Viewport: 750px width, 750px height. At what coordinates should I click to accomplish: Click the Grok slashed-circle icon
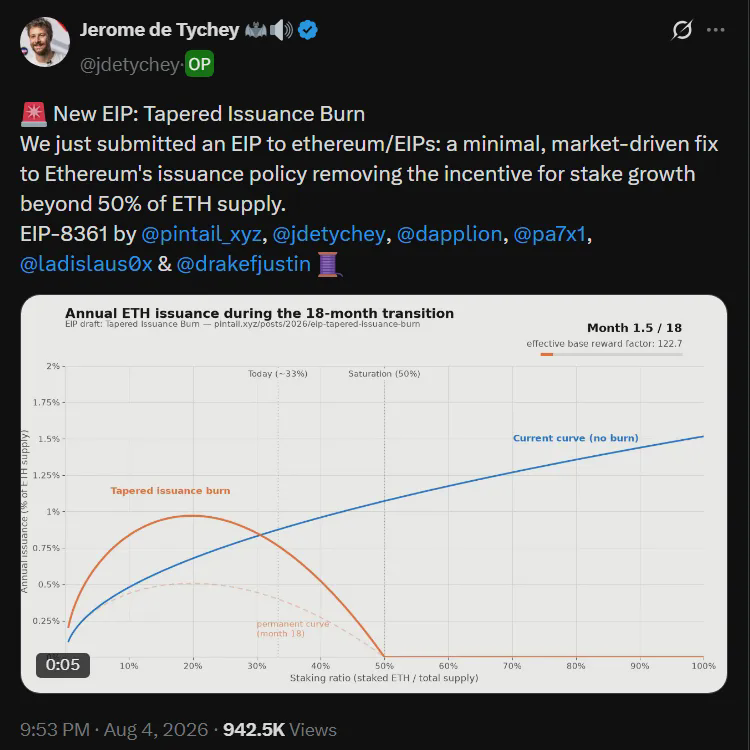(682, 30)
